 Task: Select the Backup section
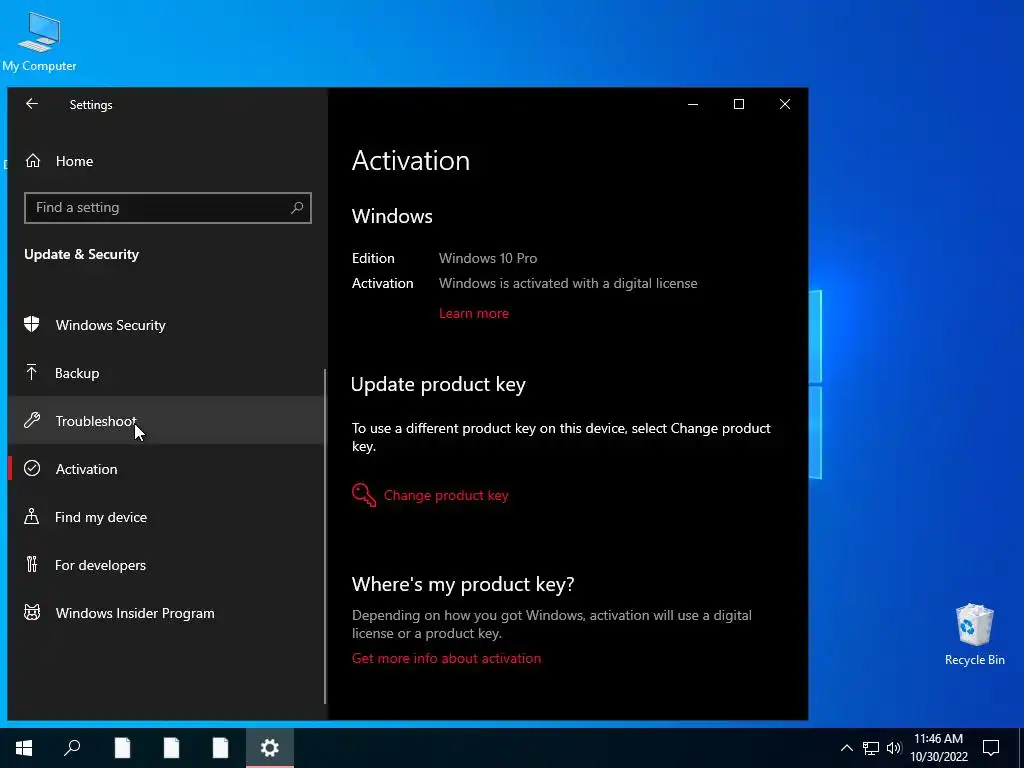point(167,373)
